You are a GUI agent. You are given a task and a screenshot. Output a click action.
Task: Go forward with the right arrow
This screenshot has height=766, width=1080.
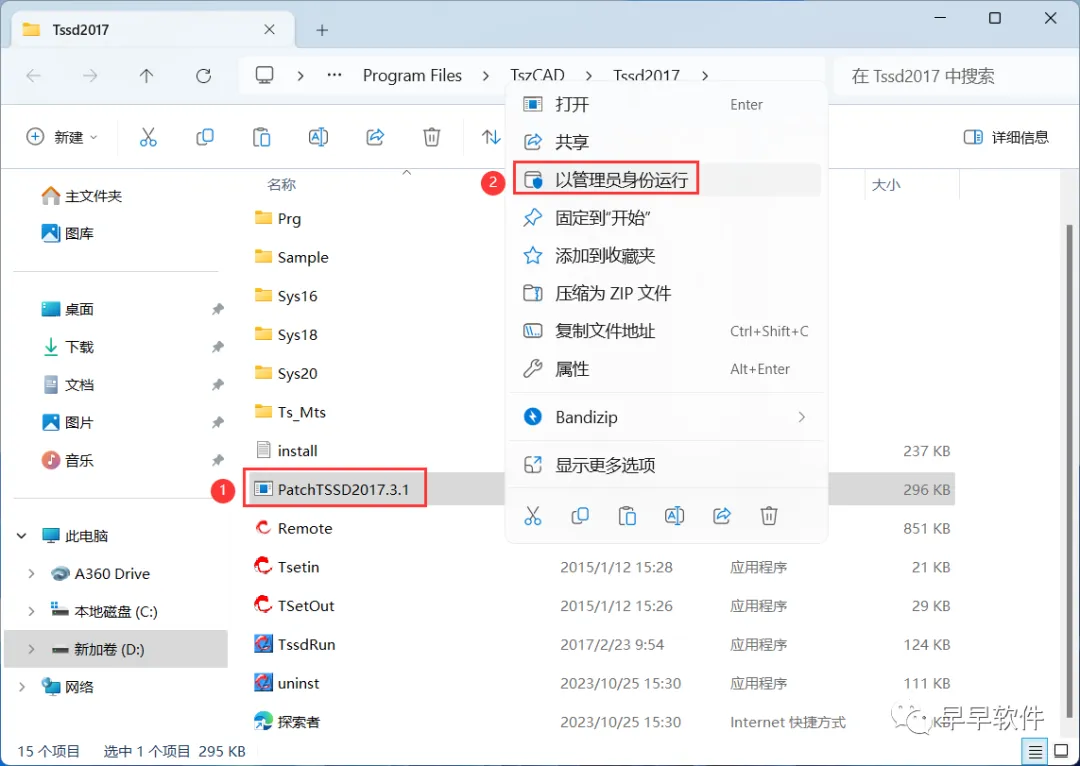[90, 76]
